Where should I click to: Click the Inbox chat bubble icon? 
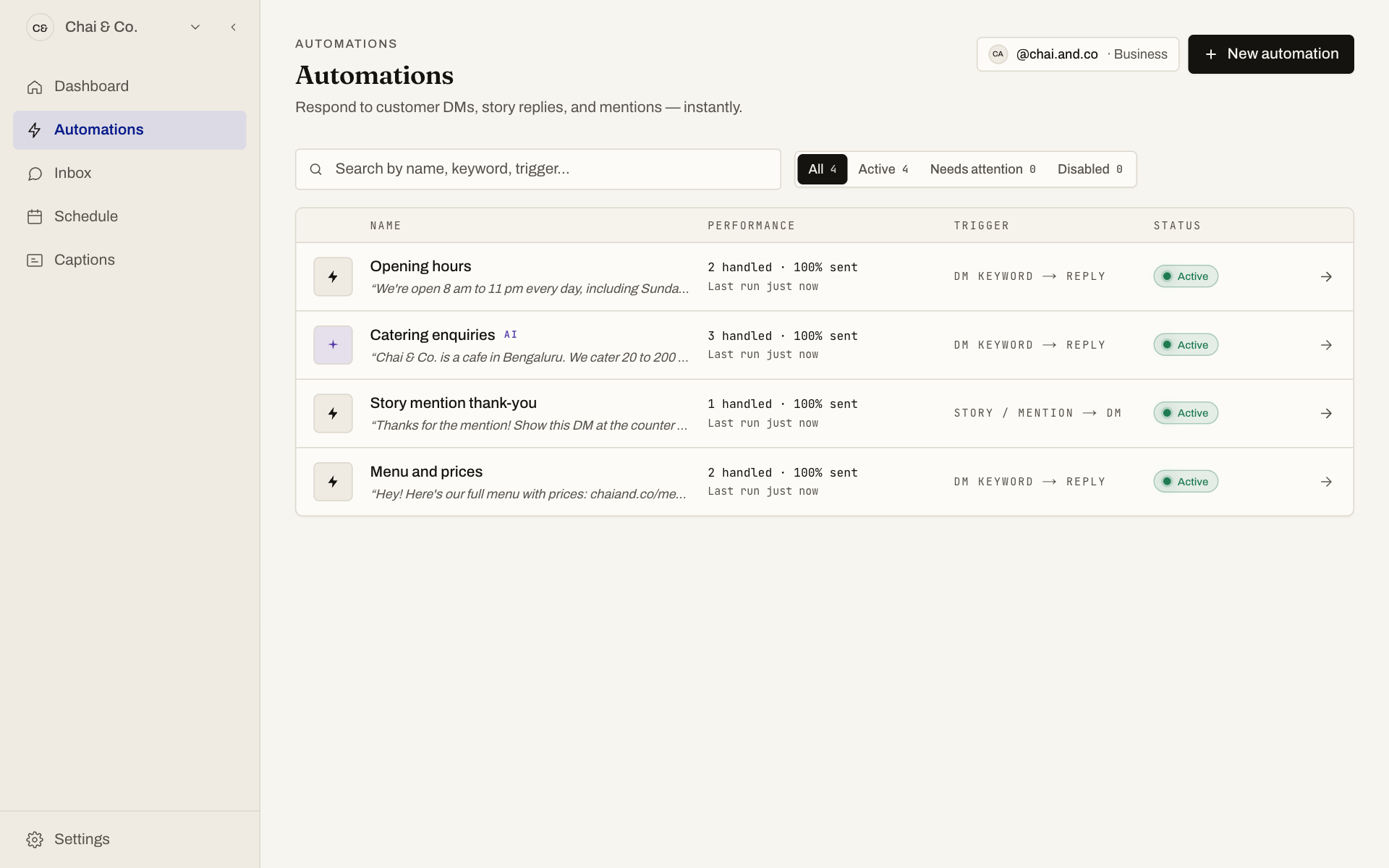pos(35,174)
